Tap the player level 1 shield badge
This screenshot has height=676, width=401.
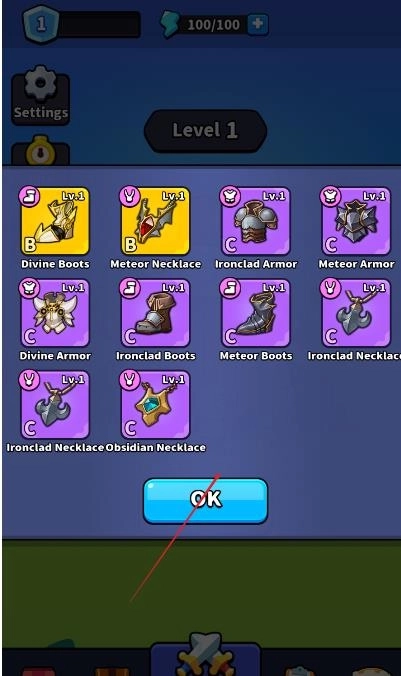click(x=41, y=24)
